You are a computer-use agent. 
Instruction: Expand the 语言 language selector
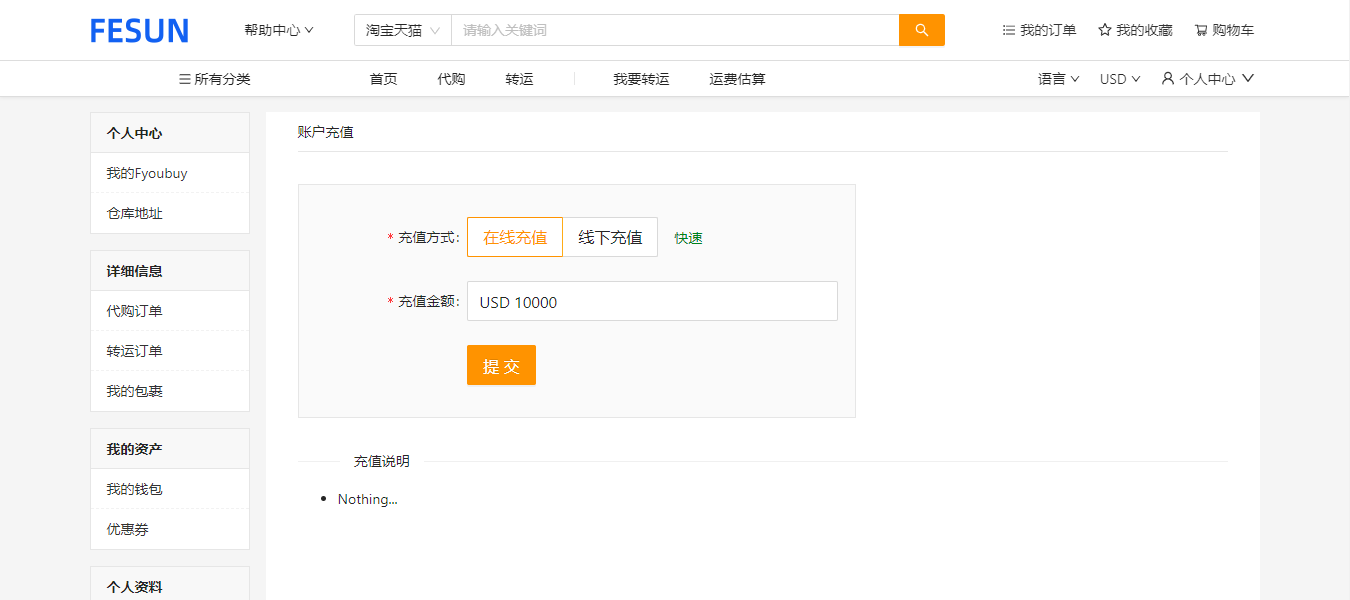coord(1058,79)
